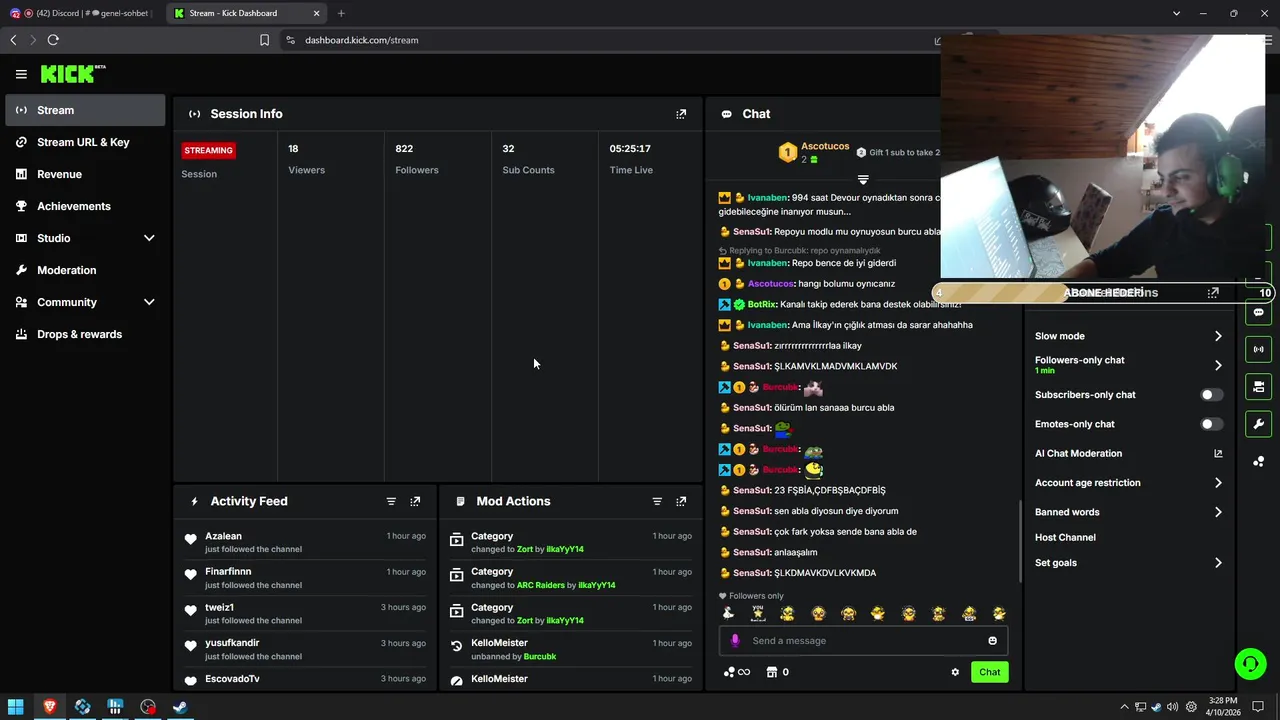Click the KICK logo
This screenshot has height=720, width=1280.
[x=72, y=74]
